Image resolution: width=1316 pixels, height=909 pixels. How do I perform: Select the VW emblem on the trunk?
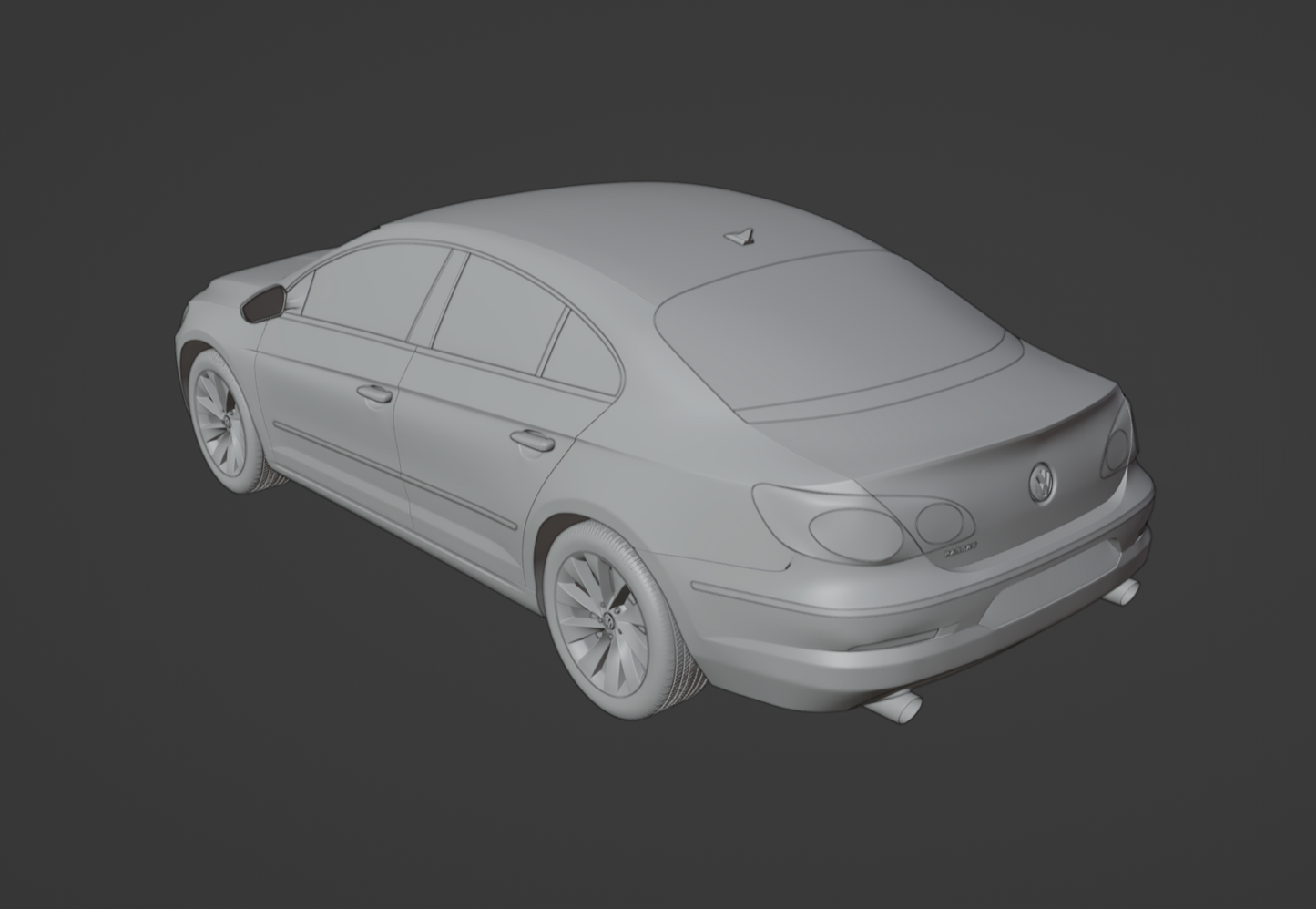pyautogui.click(x=1041, y=481)
